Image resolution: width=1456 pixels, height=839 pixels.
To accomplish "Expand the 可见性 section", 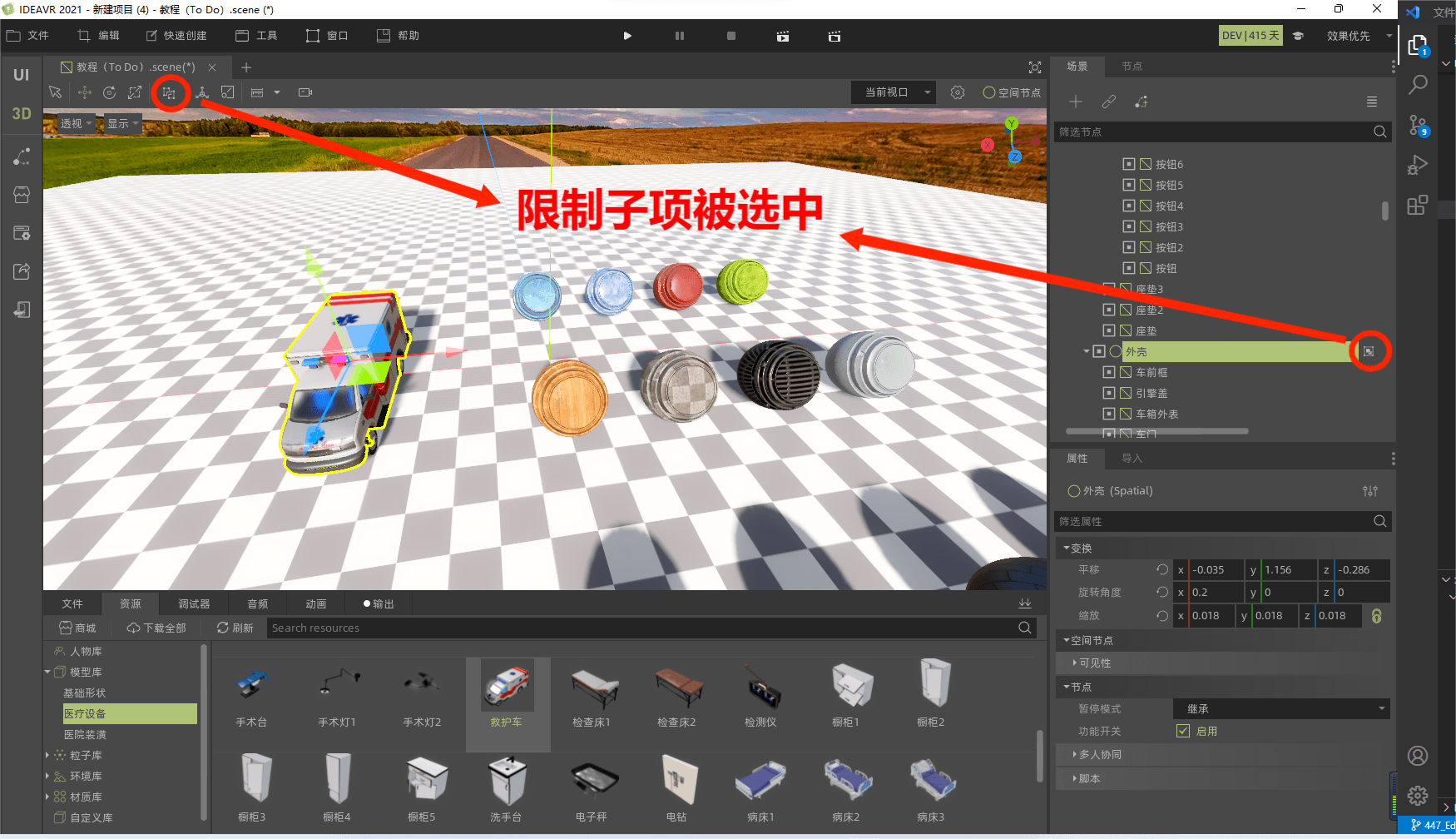I will point(1075,663).
